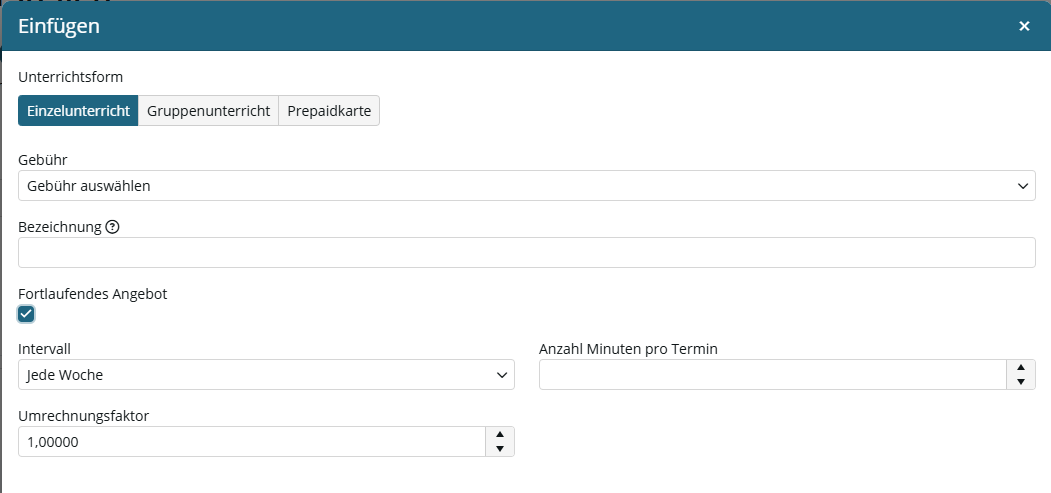The height and width of the screenshot is (493, 1051).
Task: Select the Einzelunterricht option
Action: (78, 111)
